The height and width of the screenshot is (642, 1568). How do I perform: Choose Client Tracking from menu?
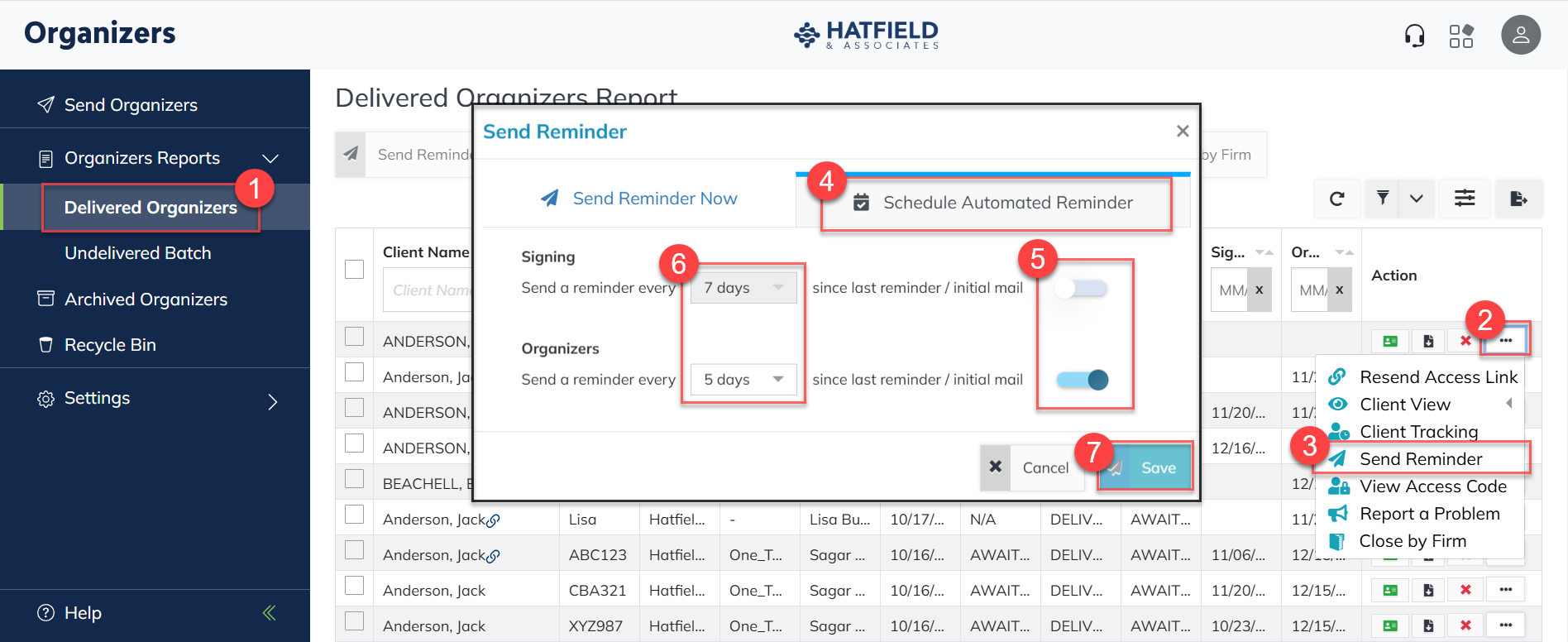click(1403, 432)
